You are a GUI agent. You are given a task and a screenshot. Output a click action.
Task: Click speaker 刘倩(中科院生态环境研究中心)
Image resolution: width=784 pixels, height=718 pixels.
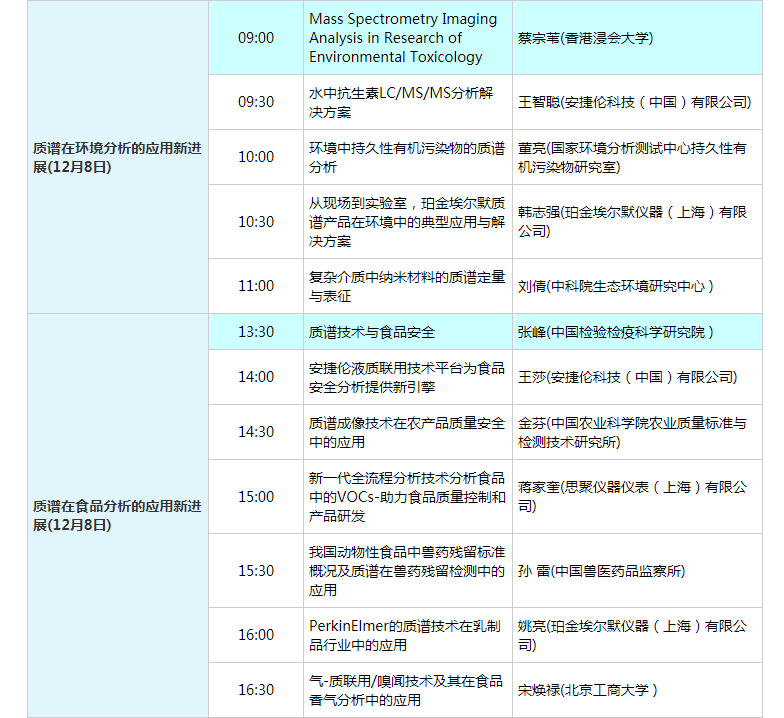(616, 286)
